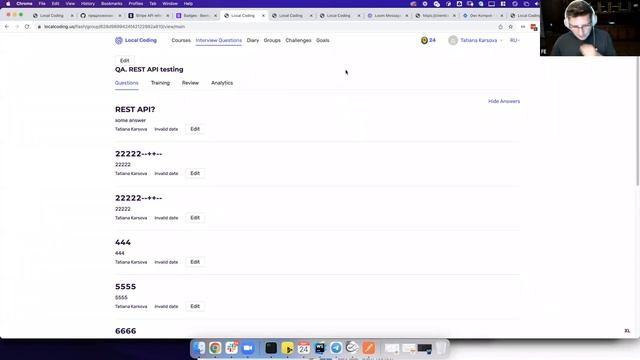Bookmark the page with star icon
Viewport: 640px width, 360px height.
[x=511, y=27]
